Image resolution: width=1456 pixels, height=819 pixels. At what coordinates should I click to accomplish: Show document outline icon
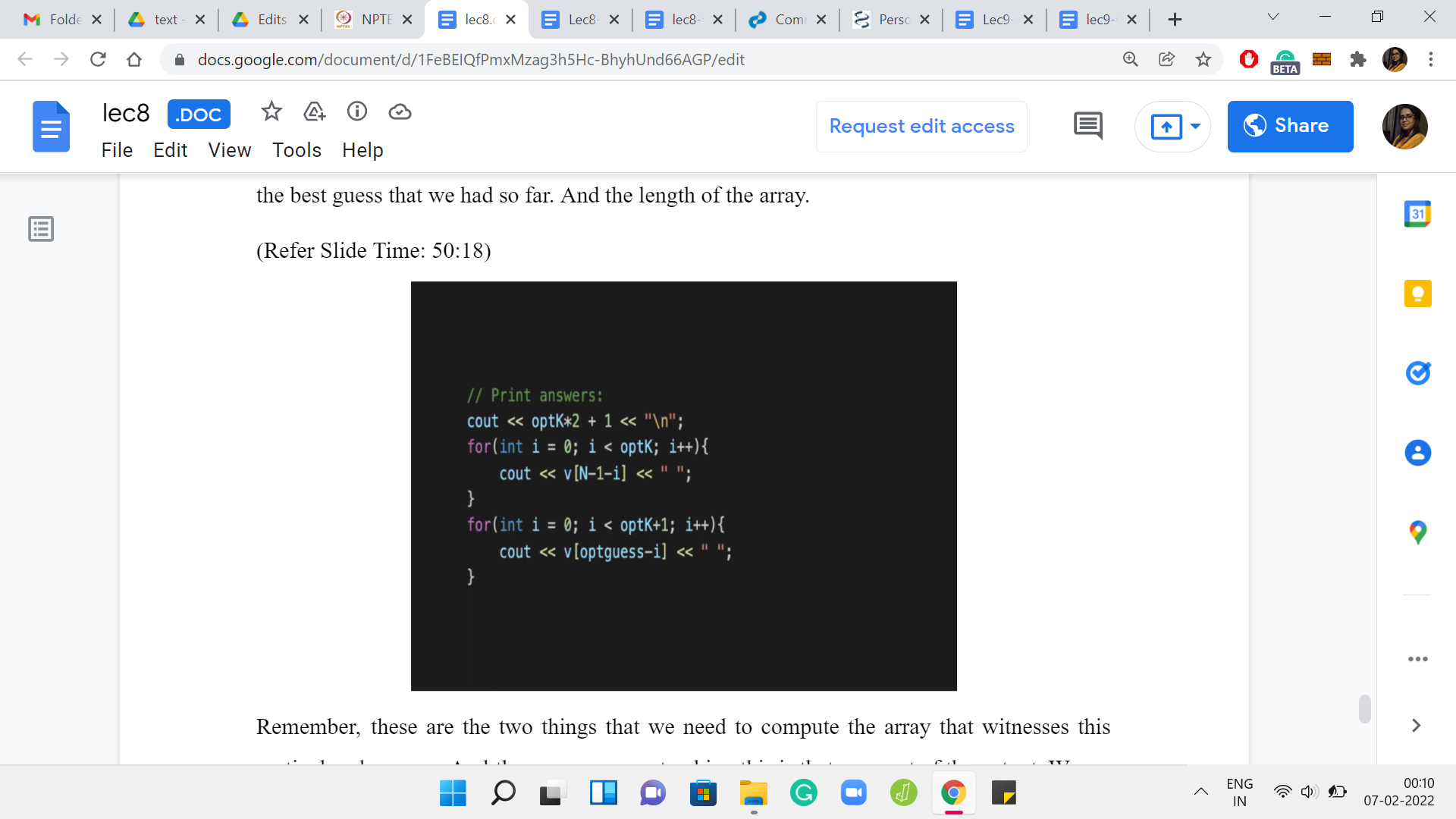[x=41, y=228]
